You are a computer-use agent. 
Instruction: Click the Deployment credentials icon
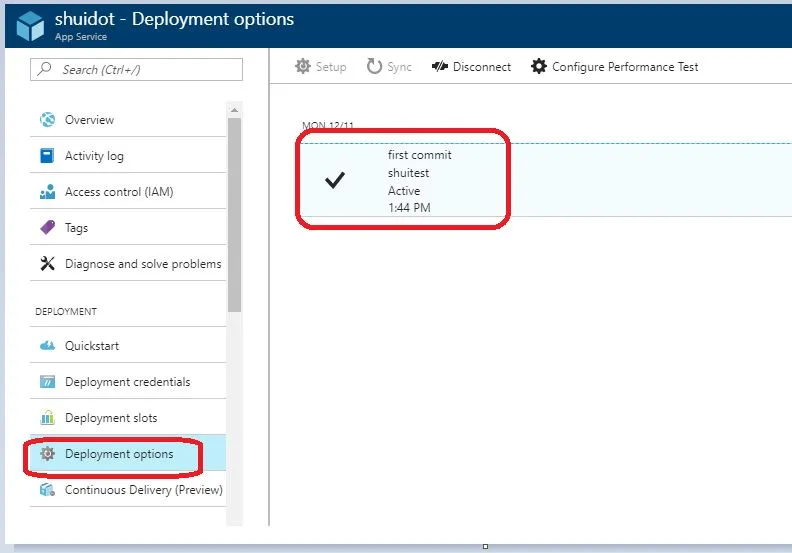coord(47,381)
